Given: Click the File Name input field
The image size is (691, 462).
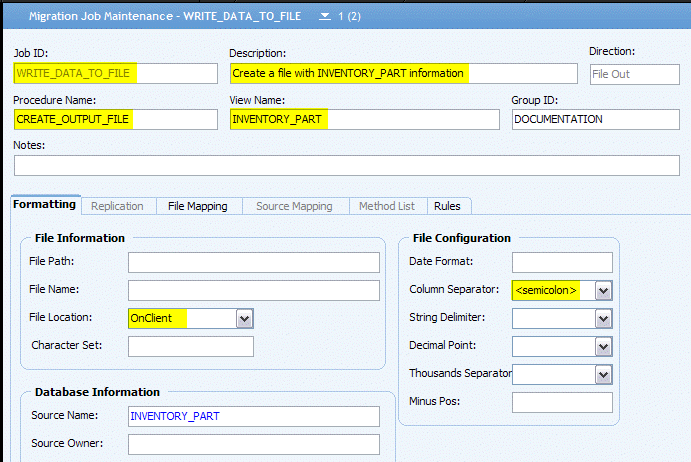Looking at the screenshot, I should click(254, 291).
